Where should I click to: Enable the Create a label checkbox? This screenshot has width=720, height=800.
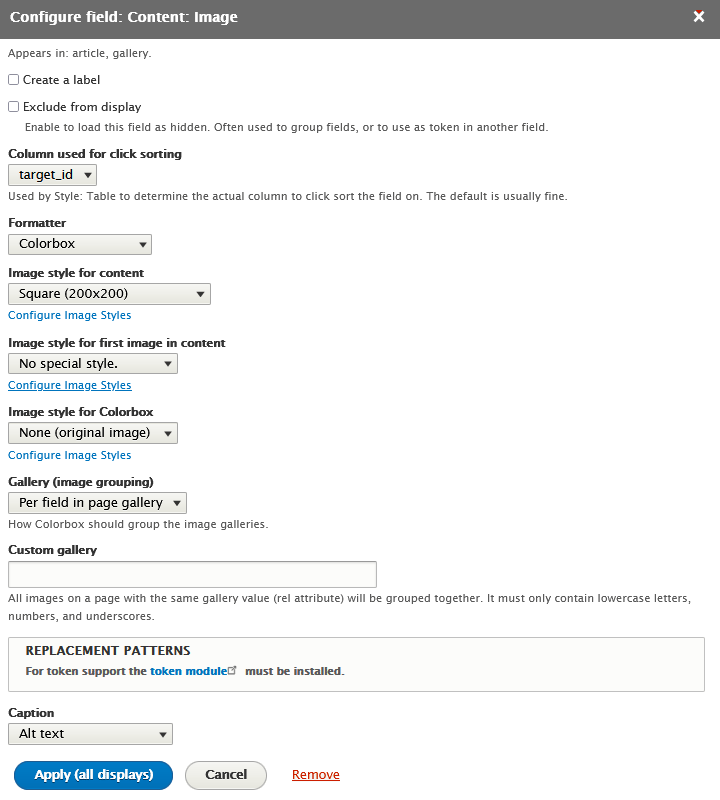(x=14, y=80)
